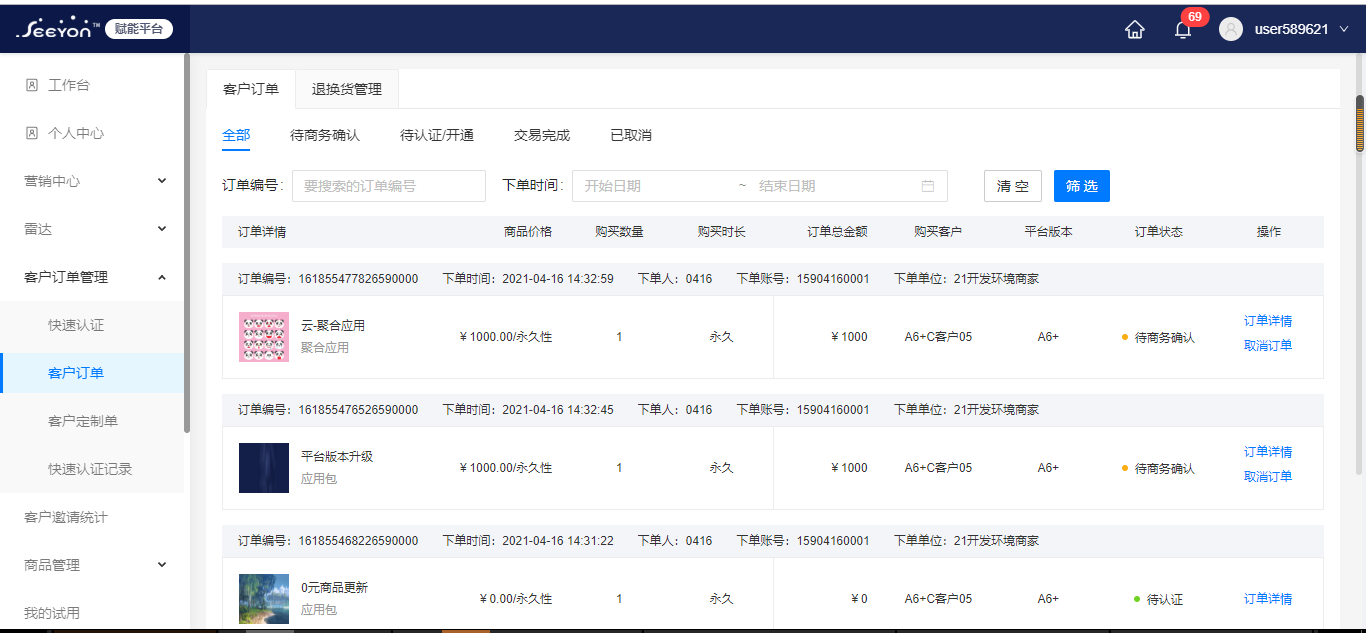The width and height of the screenshot is (1366, 633).
Task: Click order number 161855477826590000
Action: [x=358, y=279]
